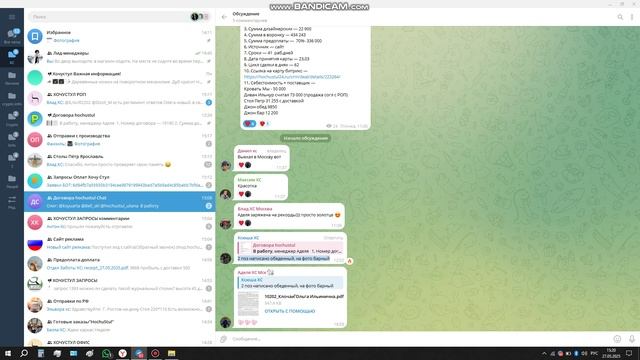Viewport: 640px width, 360px height.
Task: Open the "Столы Пётр Ярославль" group
Action: [x=120, y=160]
